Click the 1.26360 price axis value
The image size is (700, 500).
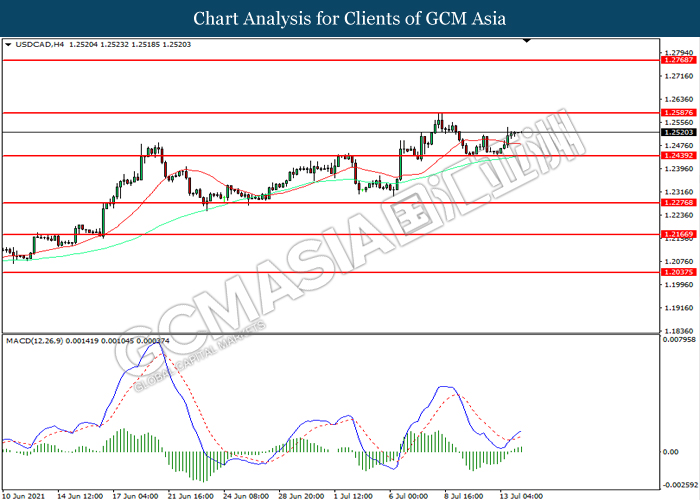pyautogui.click(x=679, y=99)
